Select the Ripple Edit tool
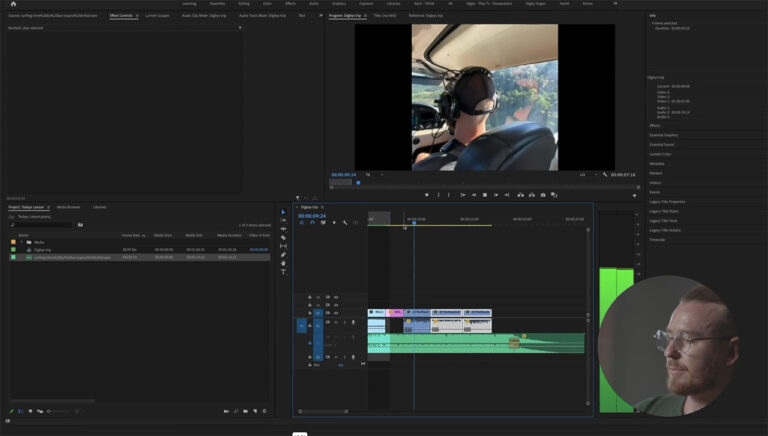This screenshot has height=436, width=768. point(283,229)
